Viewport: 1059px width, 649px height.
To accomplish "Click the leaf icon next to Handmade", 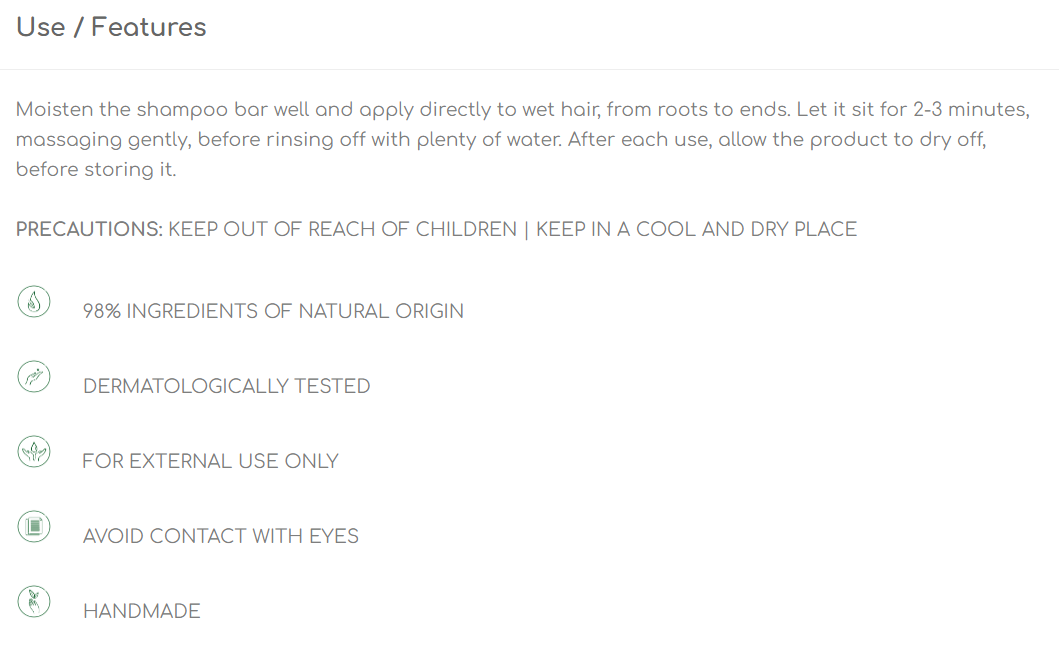I will tap(34, 602).
